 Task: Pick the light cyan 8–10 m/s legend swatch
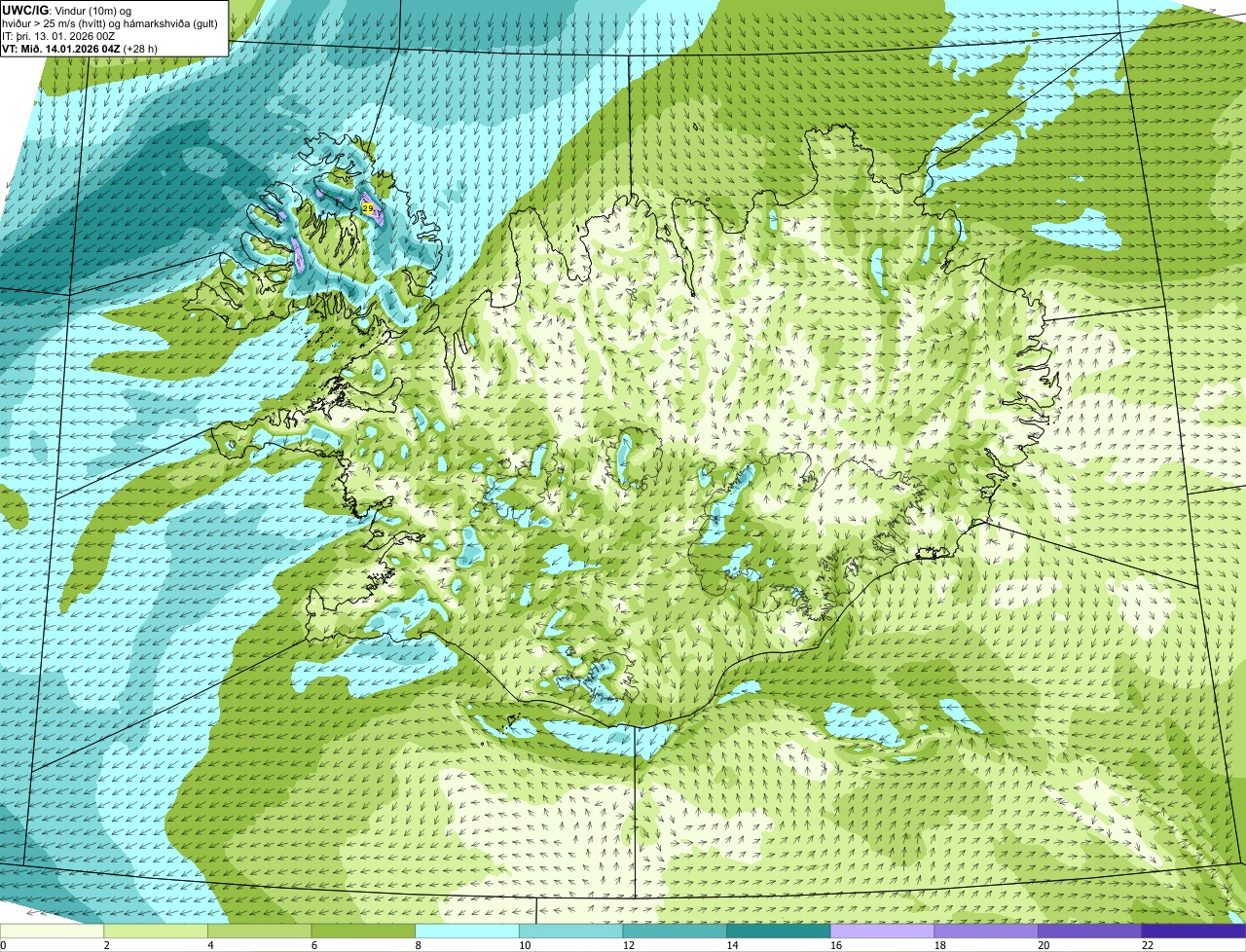467,931
